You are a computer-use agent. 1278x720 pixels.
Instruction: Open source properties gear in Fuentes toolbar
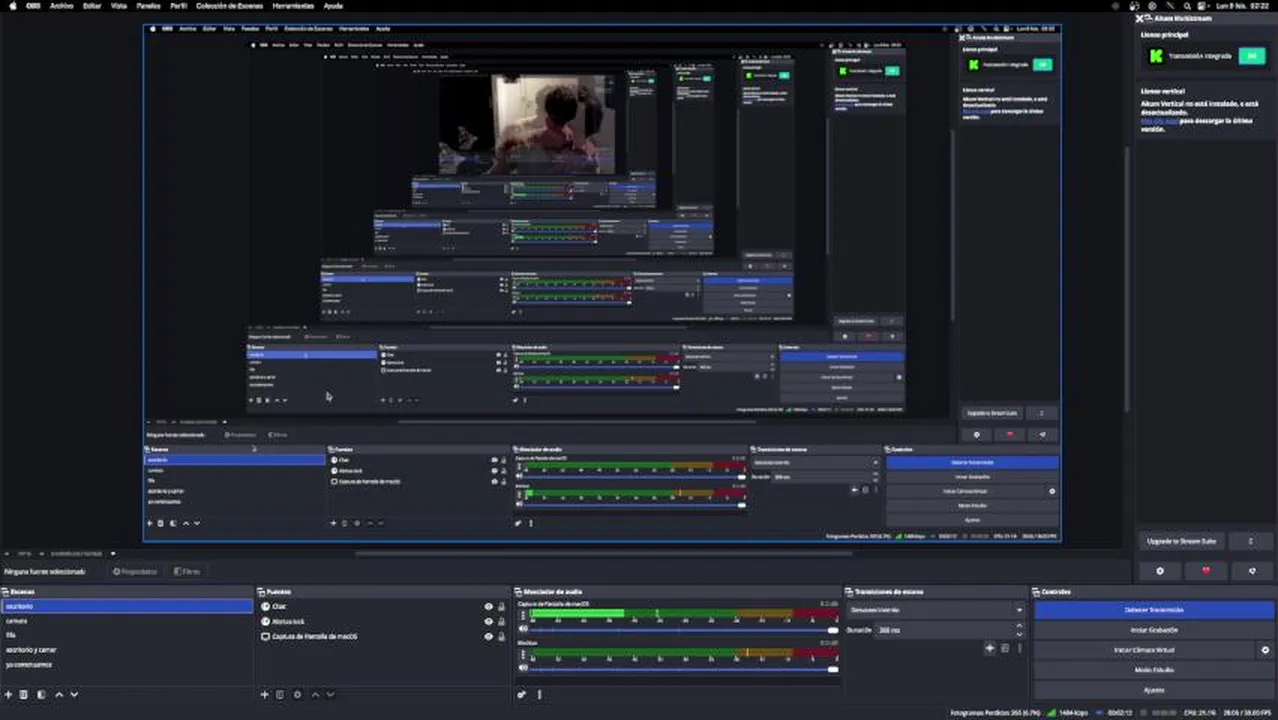point(297,694)
